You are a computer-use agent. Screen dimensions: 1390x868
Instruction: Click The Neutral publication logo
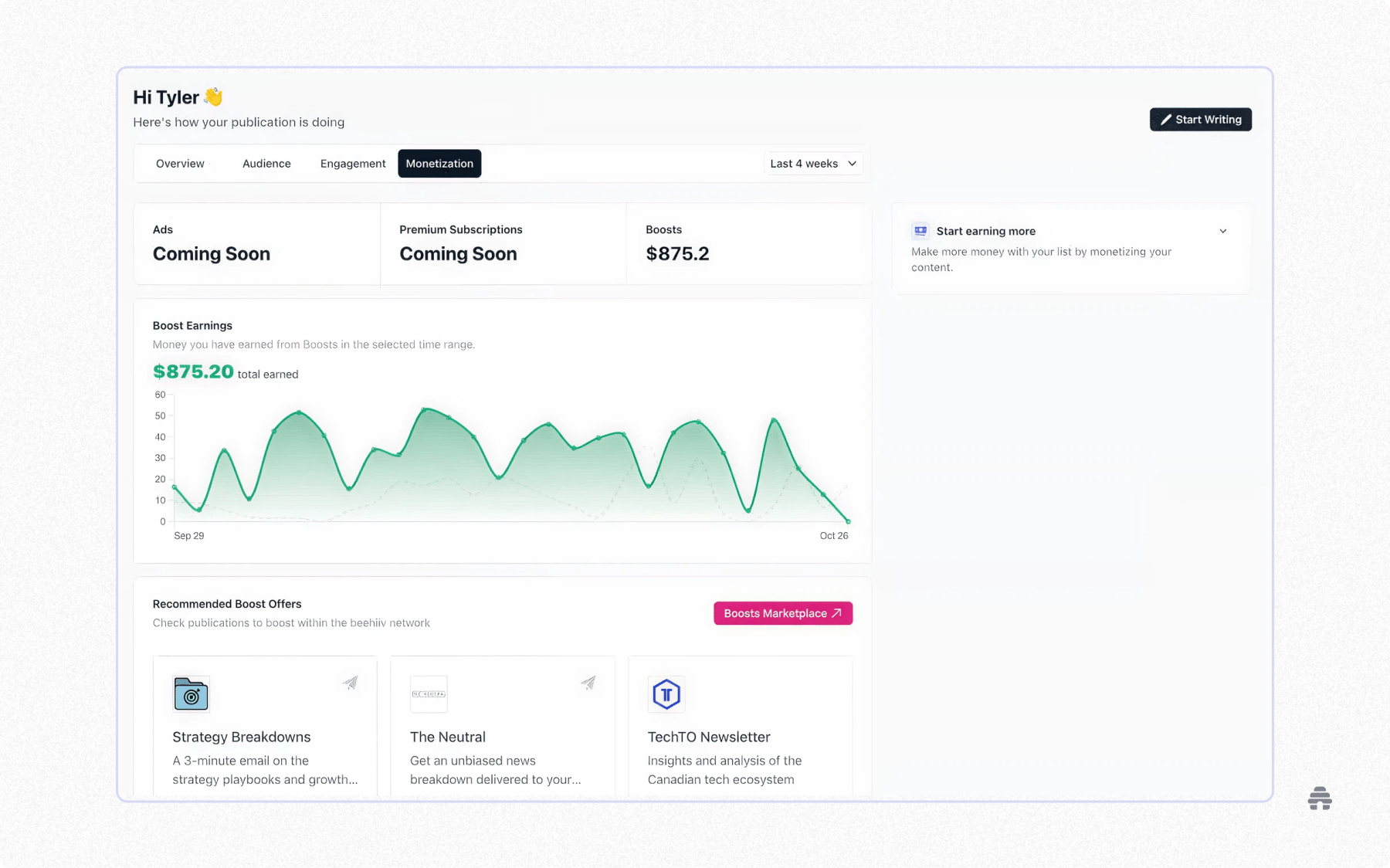click(x=429, y=693)
